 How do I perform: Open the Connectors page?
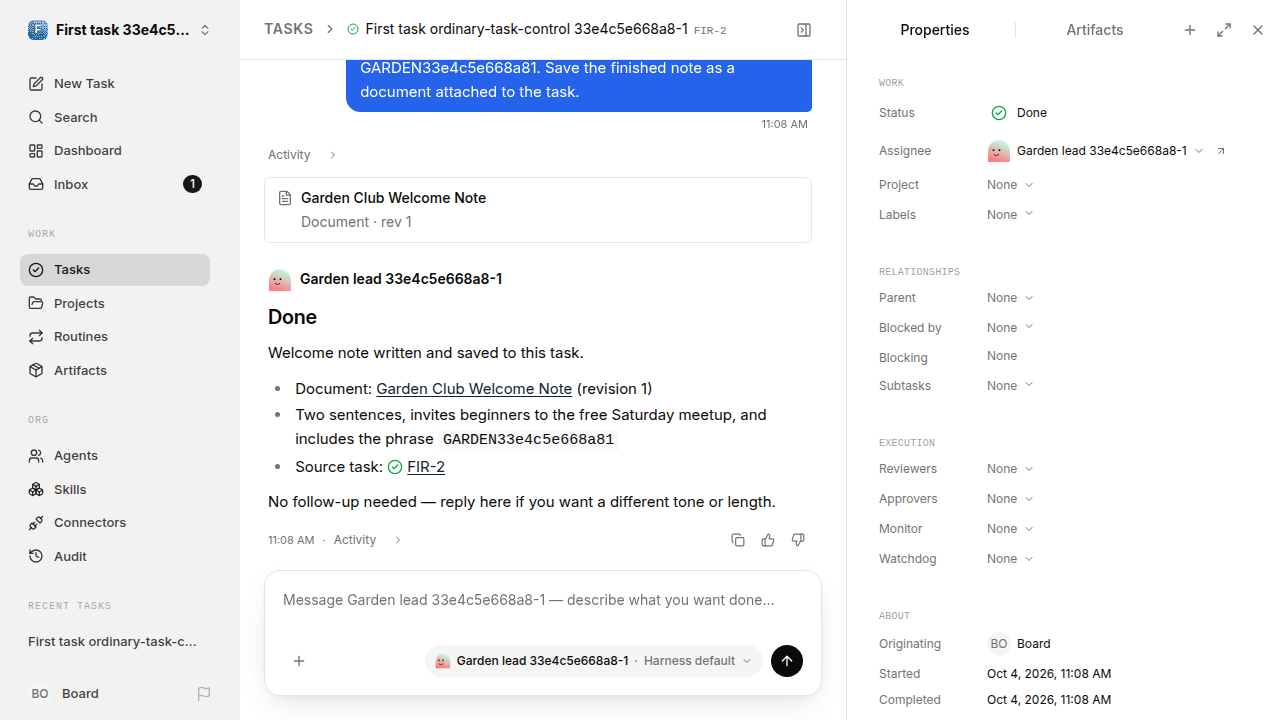(115, 523)
